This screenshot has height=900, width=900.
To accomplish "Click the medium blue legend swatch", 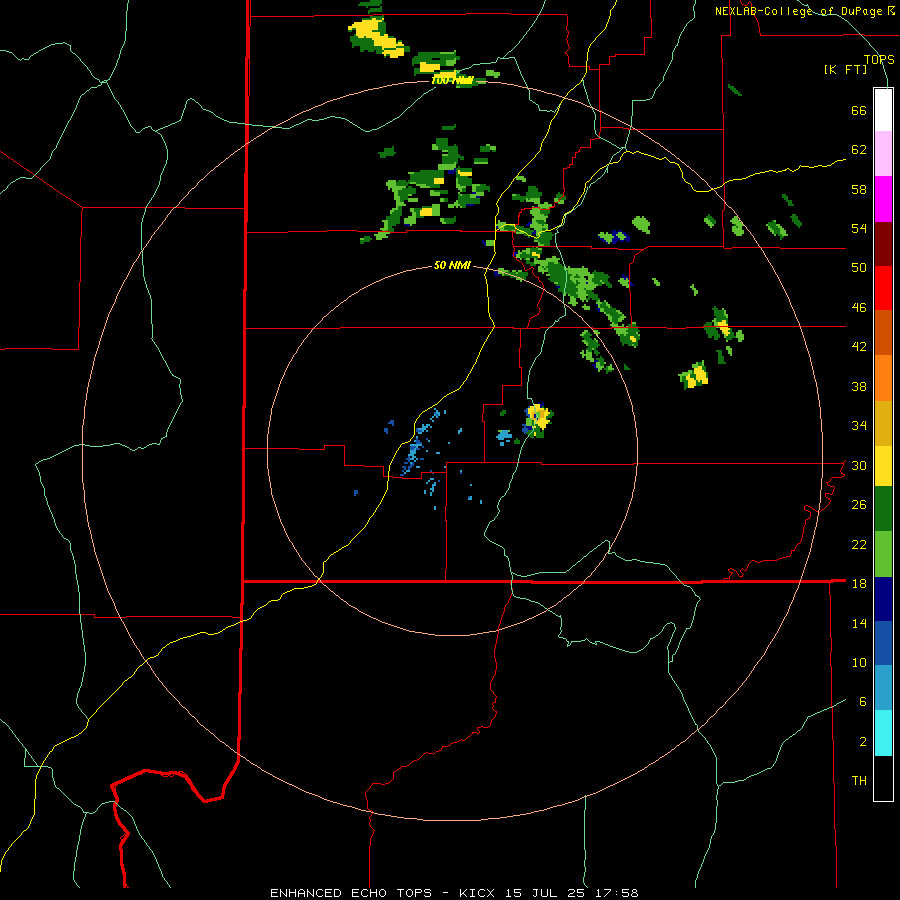I will (883, 644).
